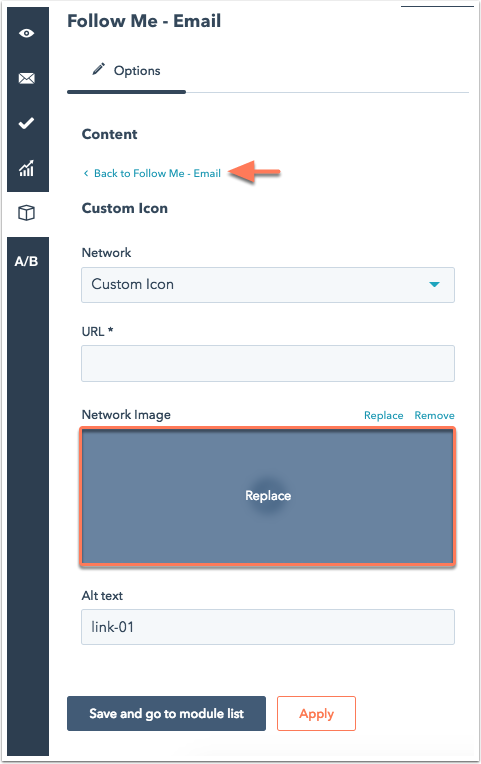Image resolution: width=481 pixels, height=764 pixels.
Task: Click Replace on the network image thumbnail
Action: click(x=268, y=496)
